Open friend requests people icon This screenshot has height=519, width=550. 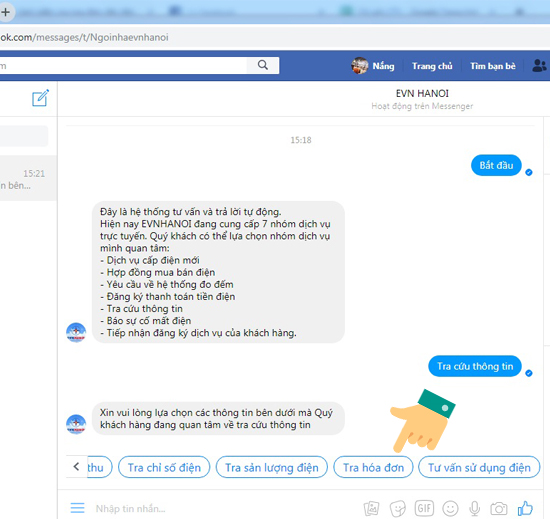539,66
